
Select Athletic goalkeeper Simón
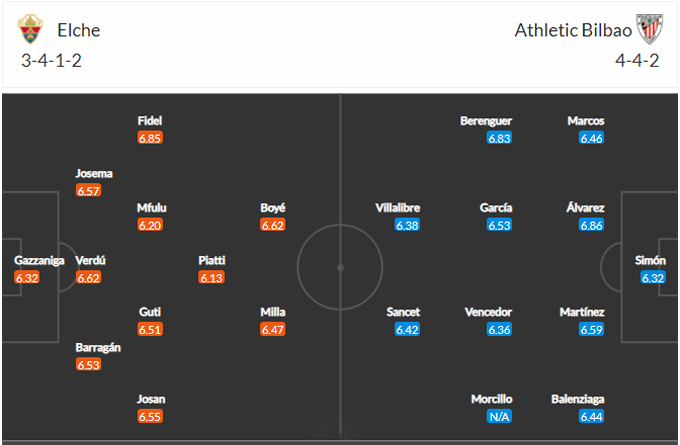(x=650, y=261)
